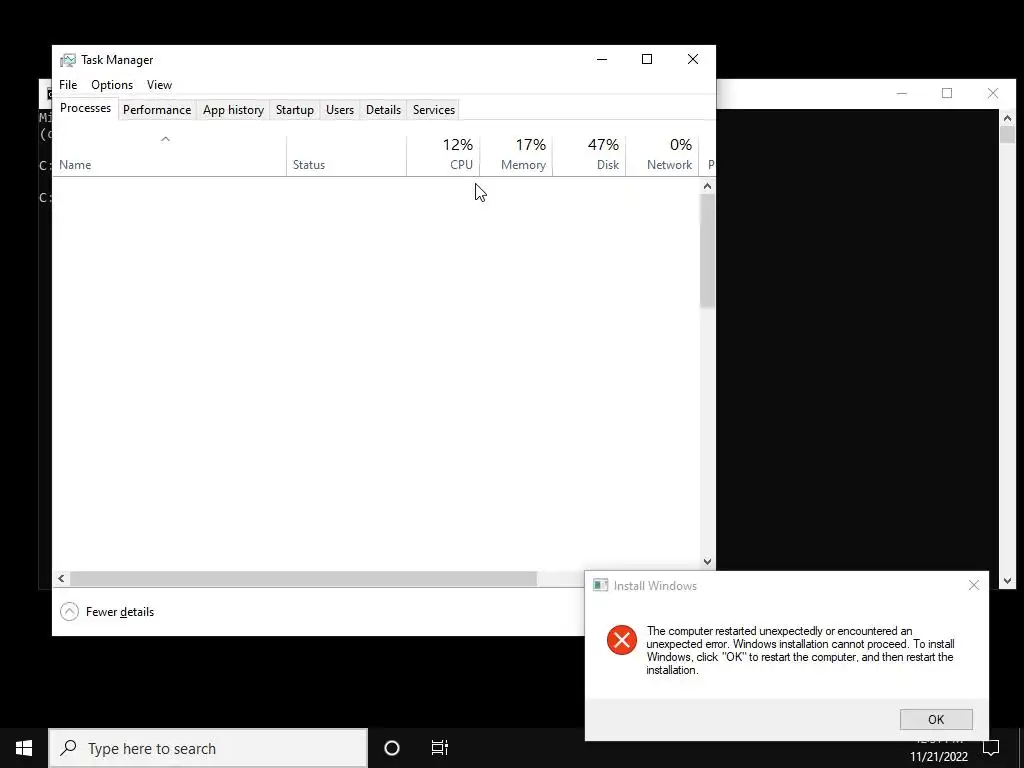Click Task Manager scroll up arrow
Viewport: 1024px width, 768px height.
point(707,187)
